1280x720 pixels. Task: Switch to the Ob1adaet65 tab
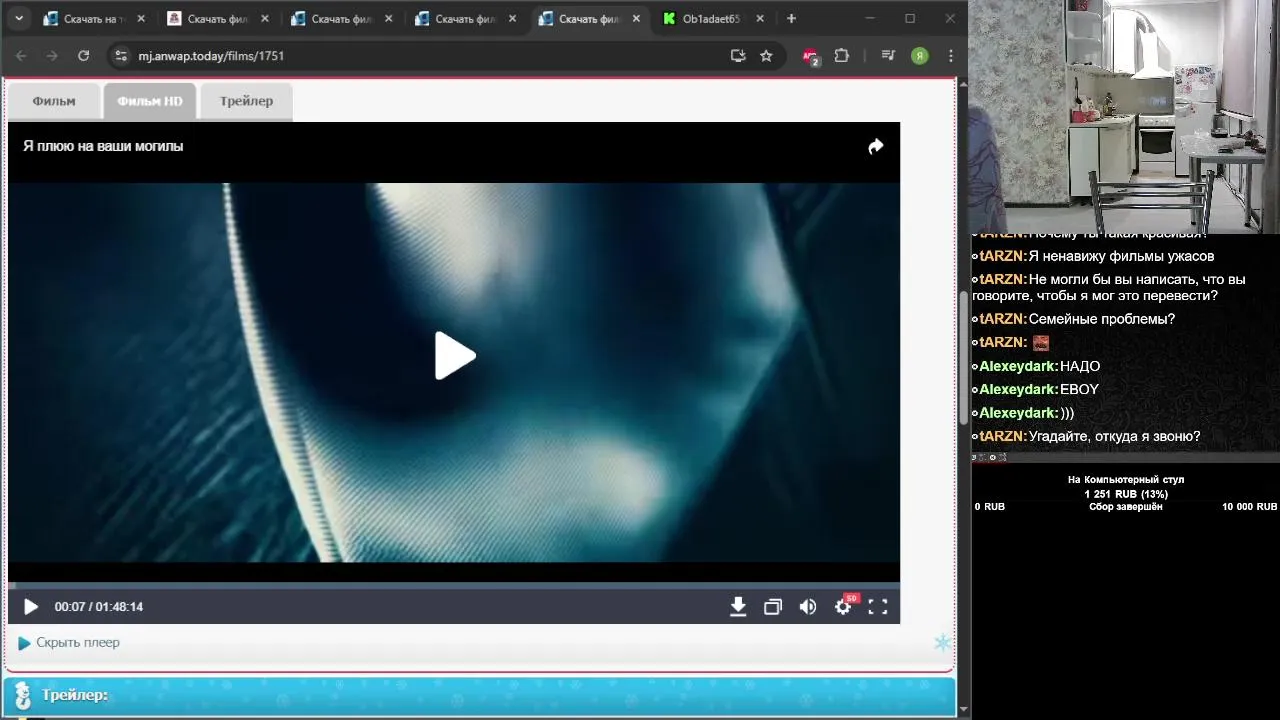(x=714, y=18)
